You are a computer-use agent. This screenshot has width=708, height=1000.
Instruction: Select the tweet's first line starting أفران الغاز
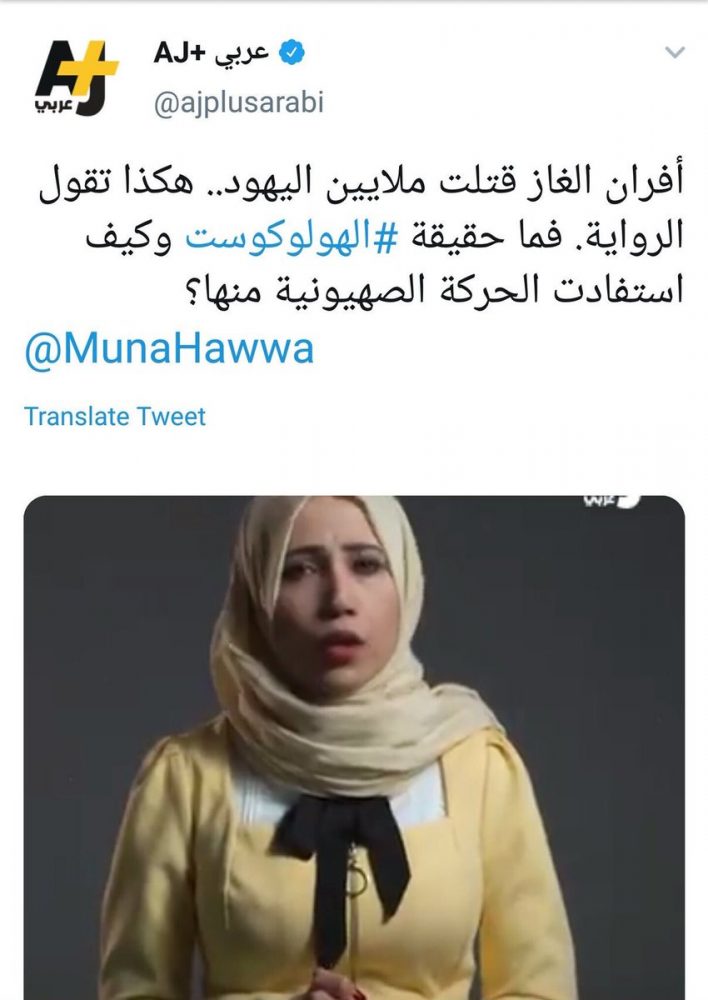point(361,184)
